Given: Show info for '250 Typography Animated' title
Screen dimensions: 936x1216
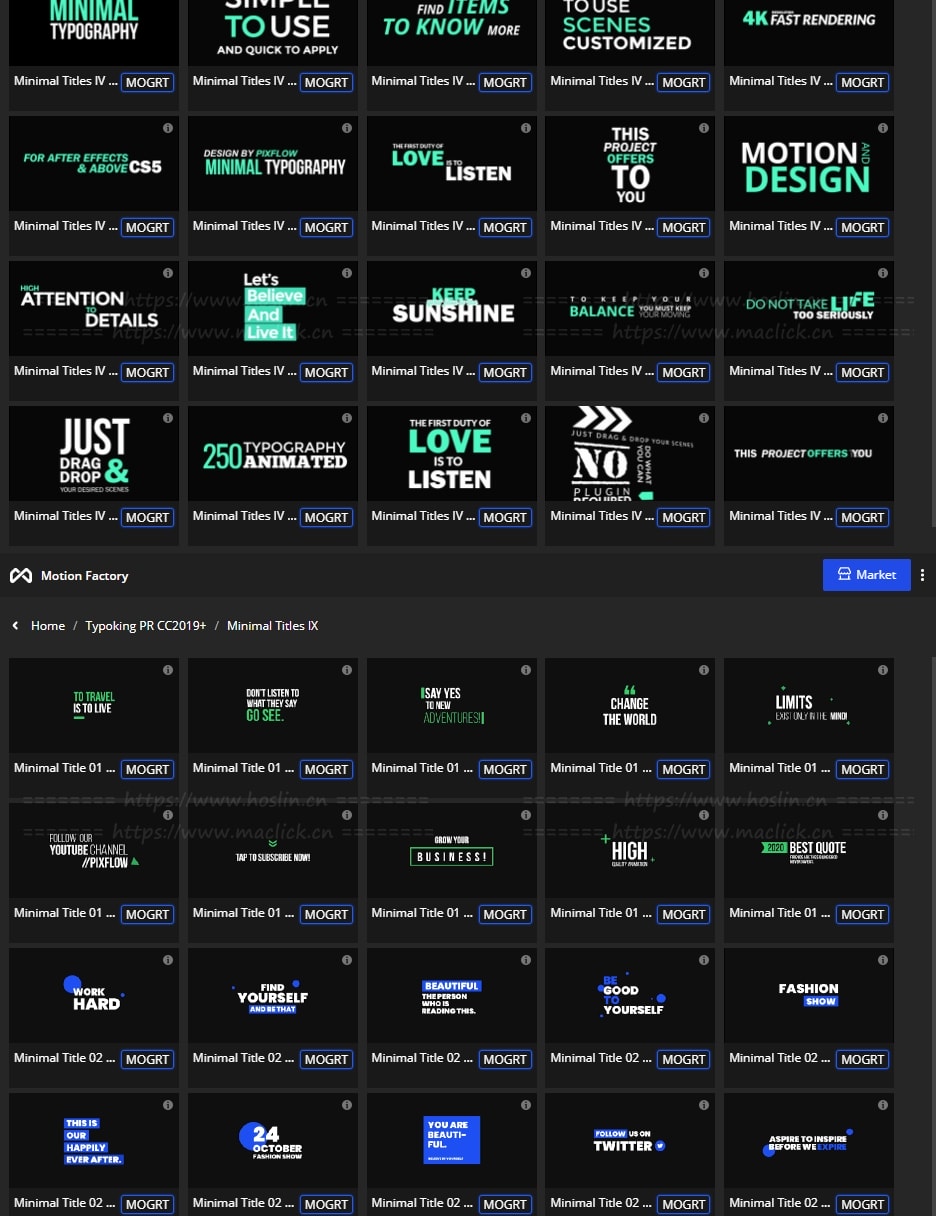Looking at the screenshot, I should pyautogui.click(x=347, y=418).
